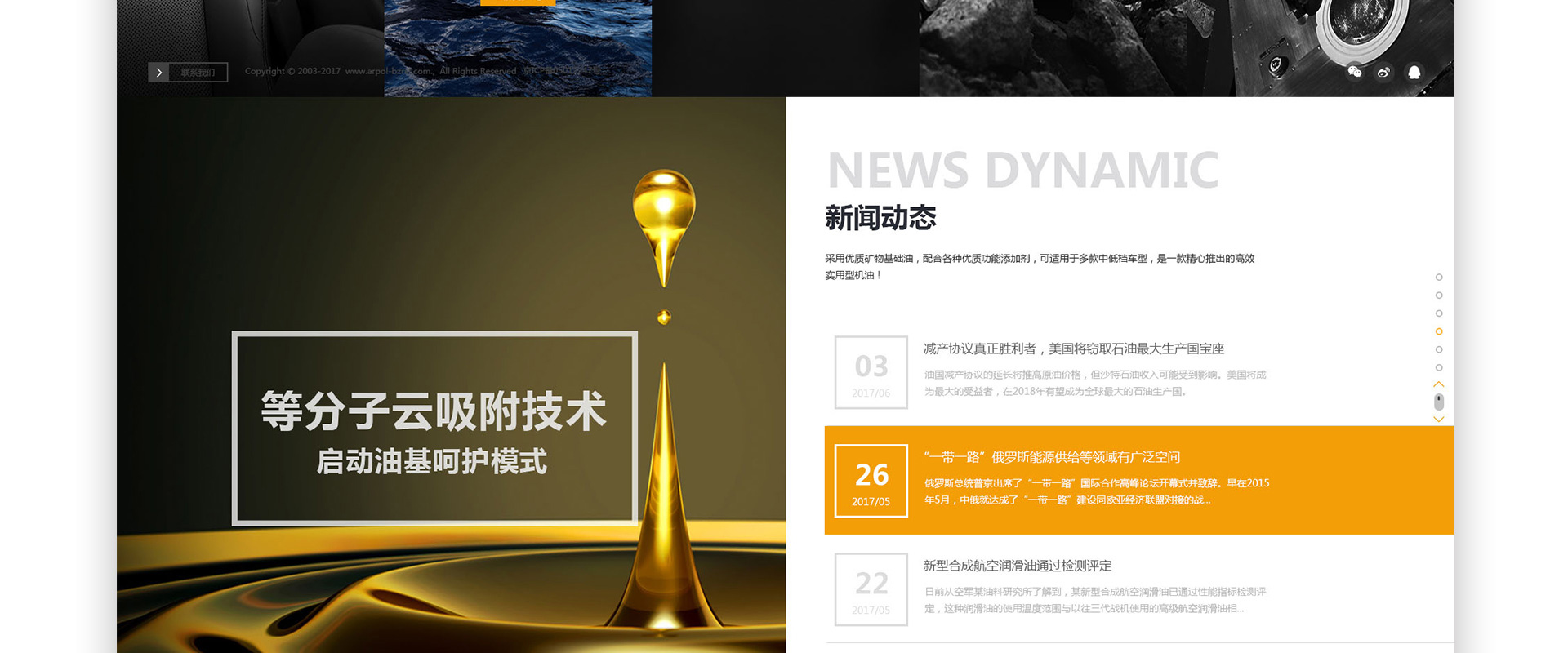
Task: Click the 联系我们 contact button
Action: click(198, 73)
